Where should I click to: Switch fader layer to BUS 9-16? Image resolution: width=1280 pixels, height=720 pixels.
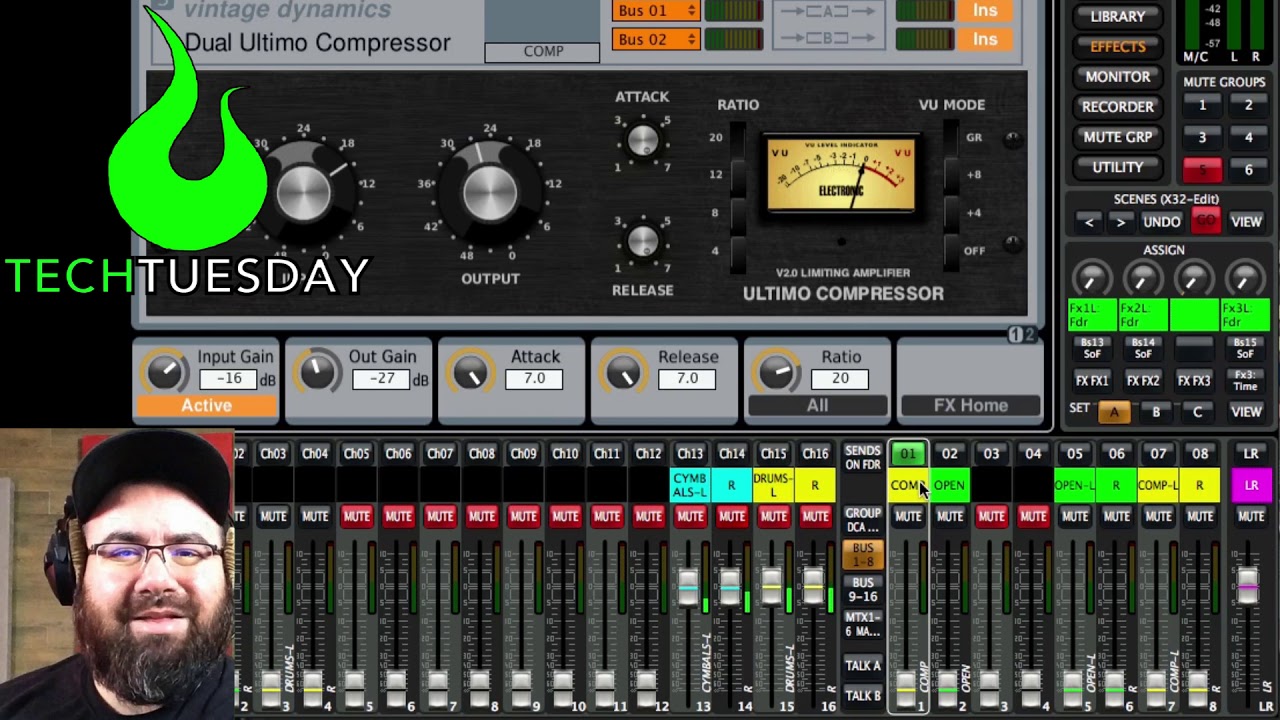862,590
